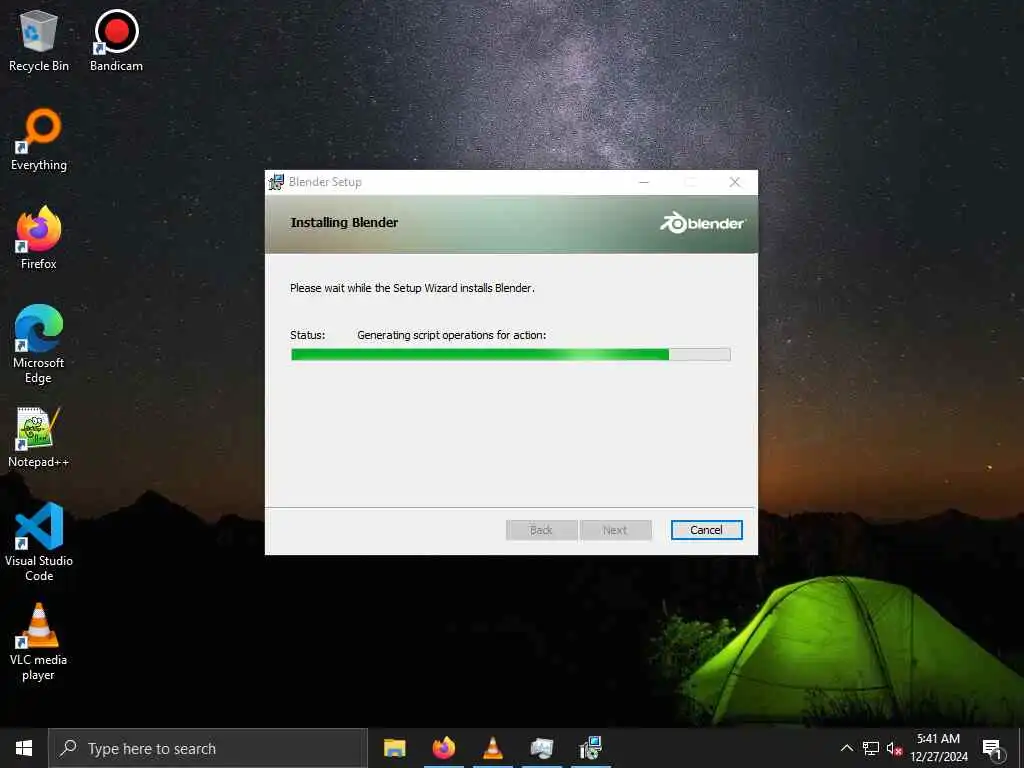The image size is (1024, 768).
Task: Select Visual Studio Code desktop shortcut
Action: coord(39,542)
